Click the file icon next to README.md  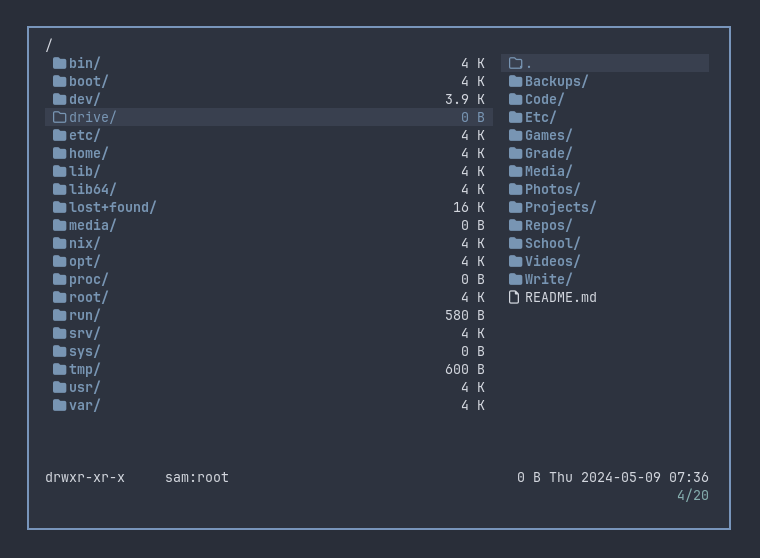coord(514,297)
